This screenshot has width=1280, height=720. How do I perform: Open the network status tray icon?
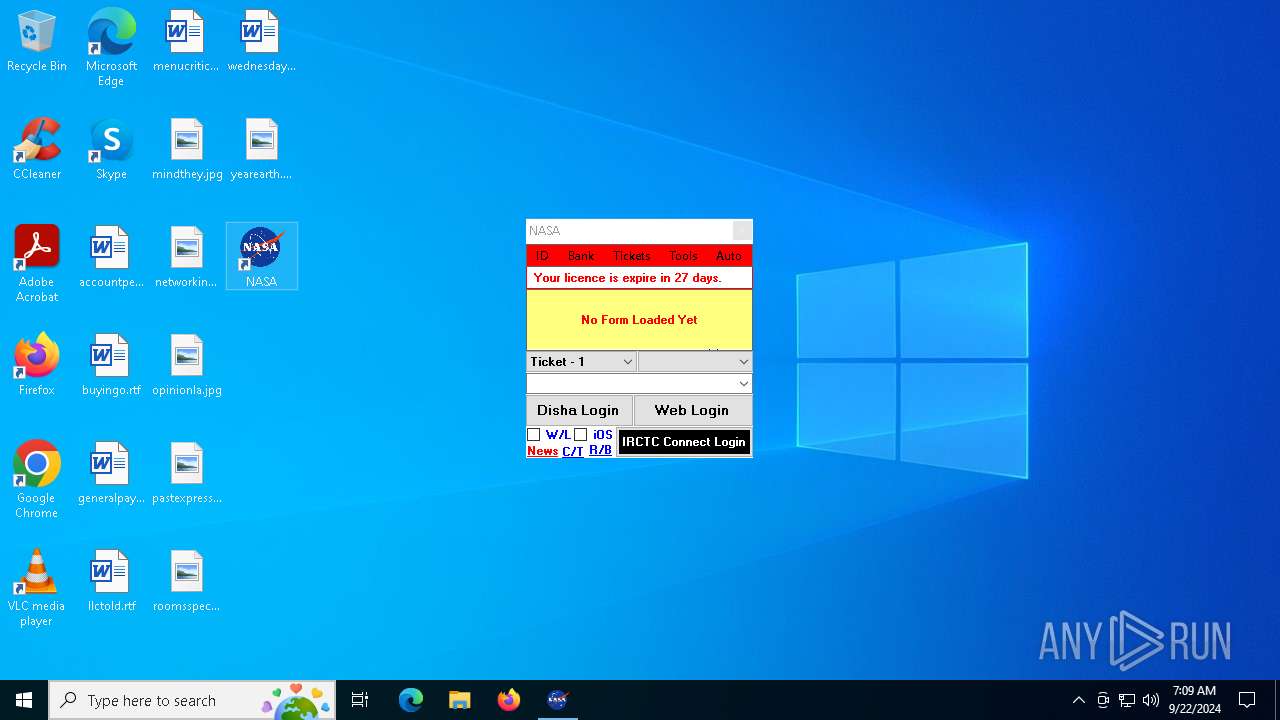tap(1127, 700)
